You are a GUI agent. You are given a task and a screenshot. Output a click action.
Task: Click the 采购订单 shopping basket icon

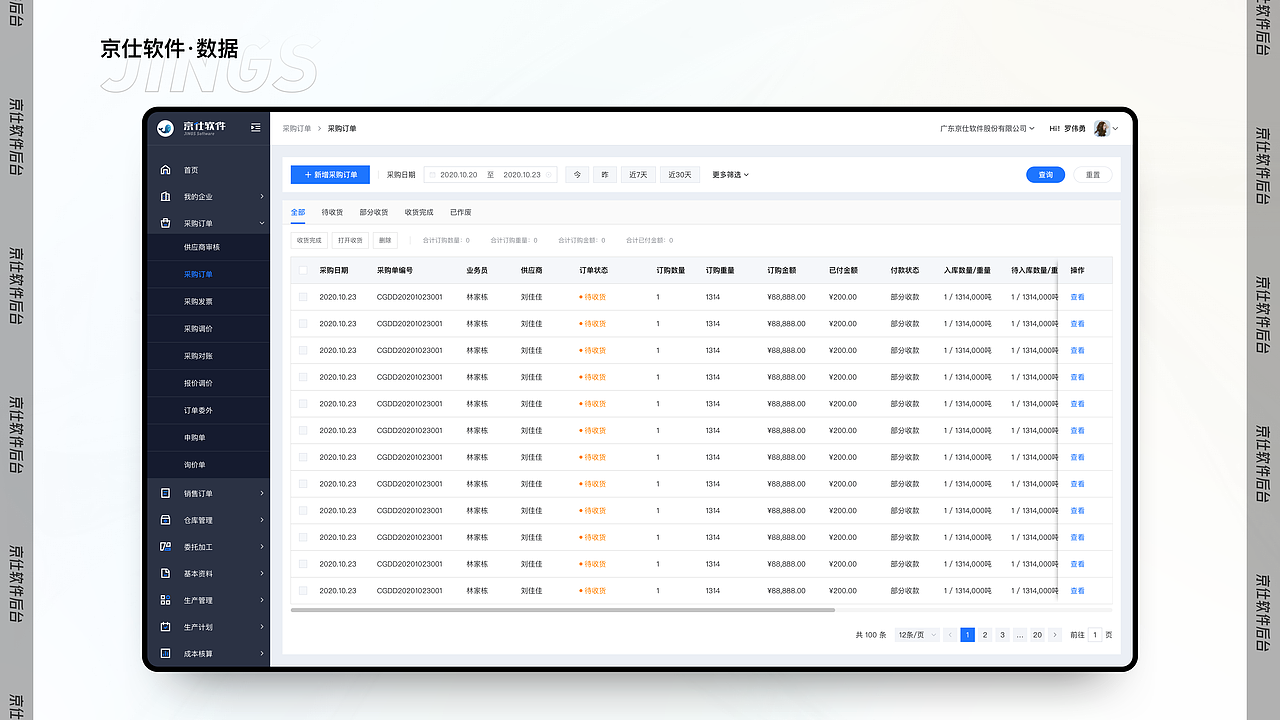click(x=166, y=223)
